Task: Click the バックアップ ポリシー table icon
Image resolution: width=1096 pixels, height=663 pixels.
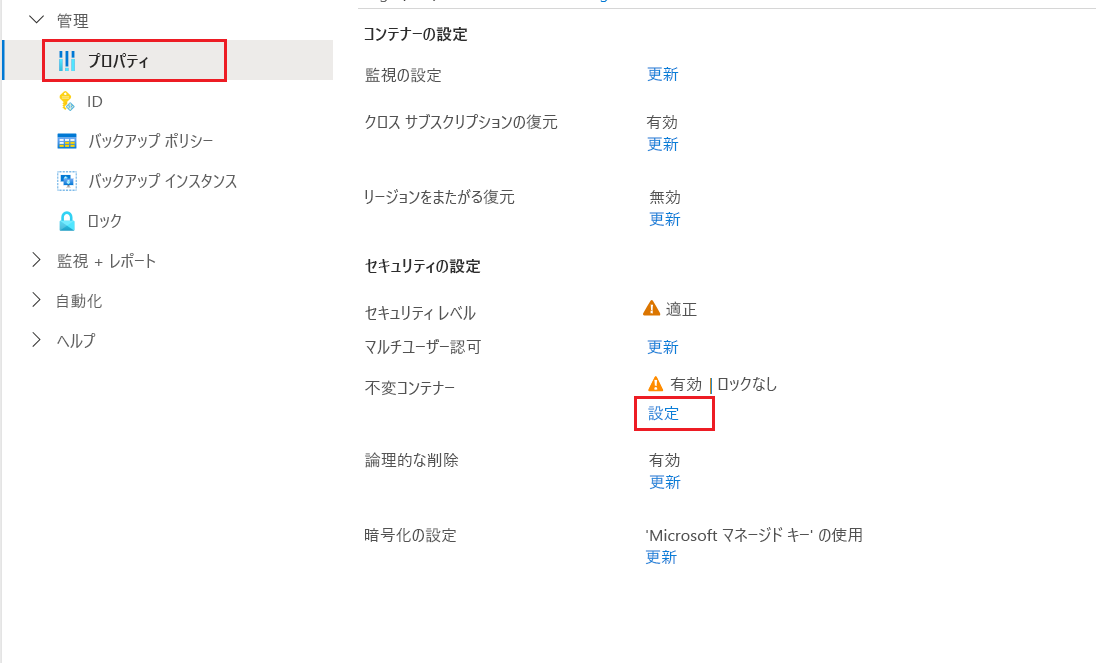Action: [67, 141]
